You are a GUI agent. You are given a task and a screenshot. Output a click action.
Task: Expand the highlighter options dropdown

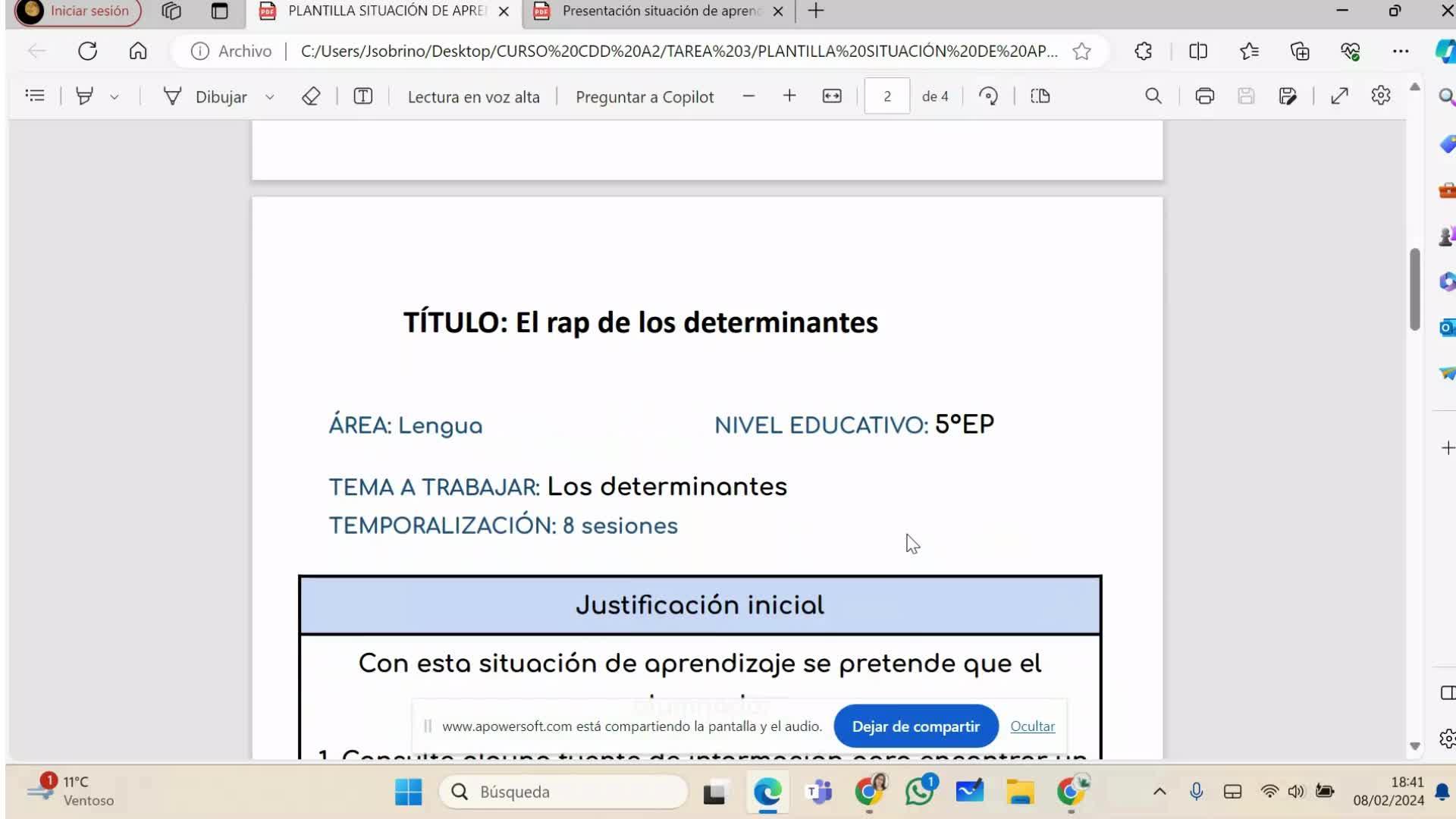click(115, 97)
